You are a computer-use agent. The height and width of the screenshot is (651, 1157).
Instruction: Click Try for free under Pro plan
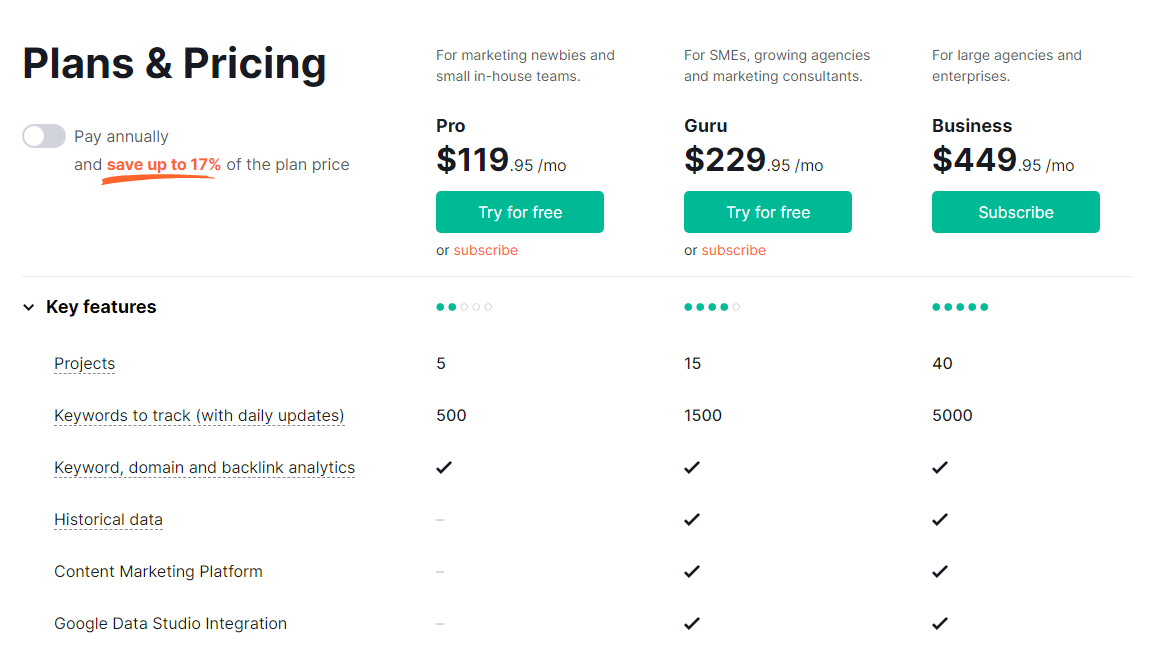(x=519, y=212)
